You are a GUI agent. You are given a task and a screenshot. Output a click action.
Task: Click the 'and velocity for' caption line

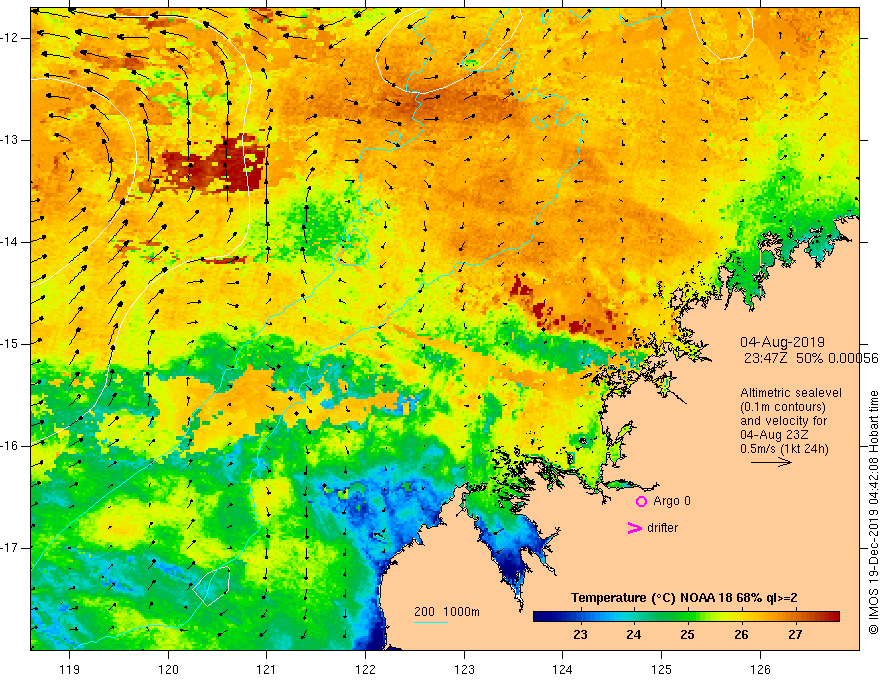point(783,421)
